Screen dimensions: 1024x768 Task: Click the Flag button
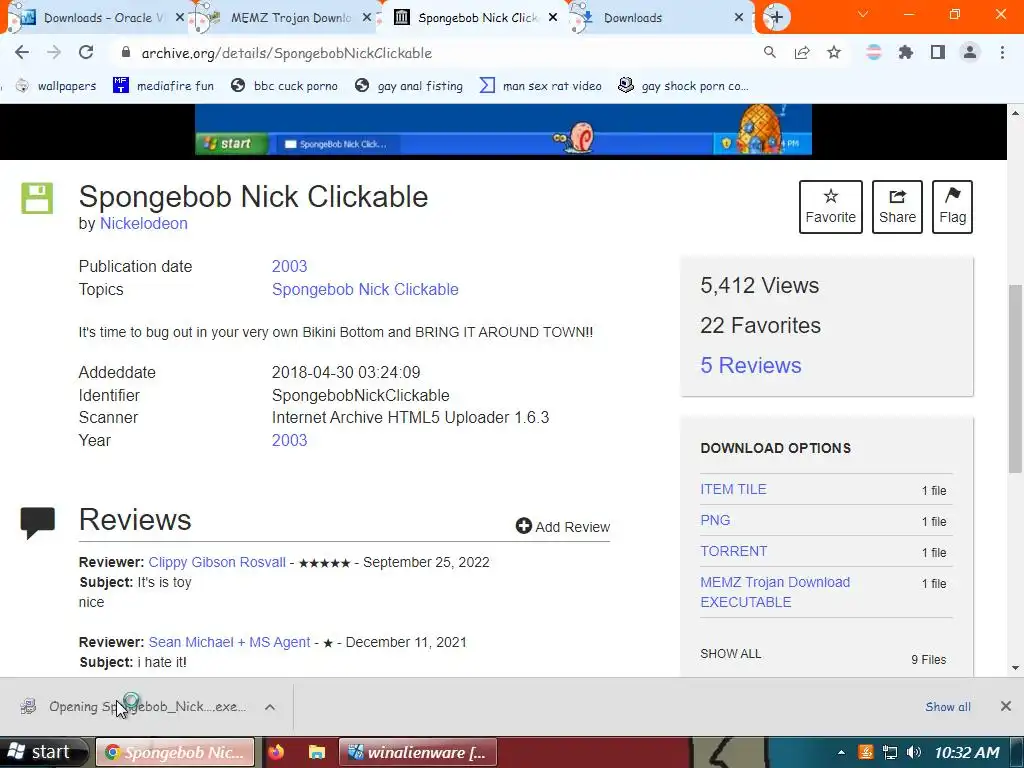coord(952,207)
